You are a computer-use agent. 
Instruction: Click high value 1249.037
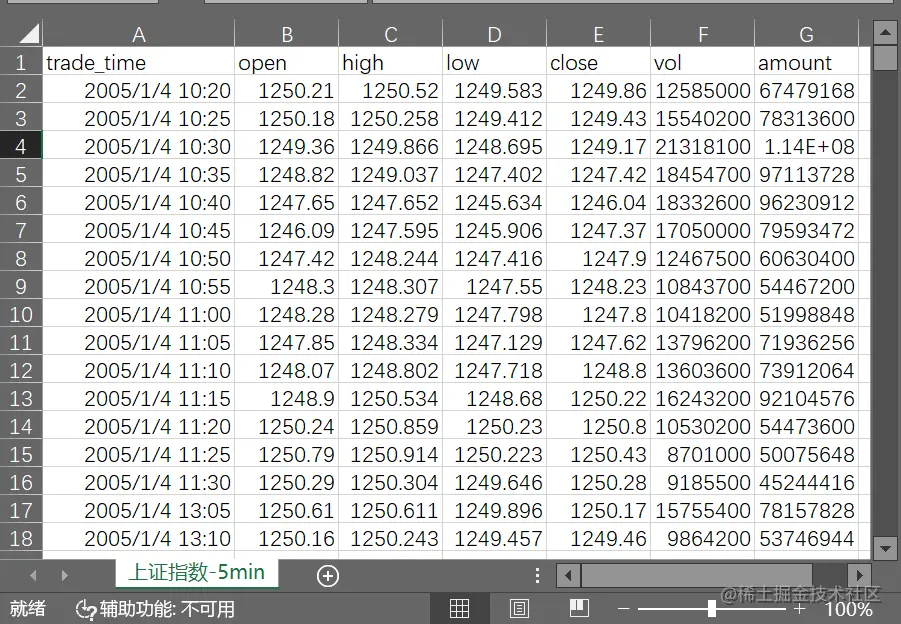pyautogui.click(x=391, y=174)
